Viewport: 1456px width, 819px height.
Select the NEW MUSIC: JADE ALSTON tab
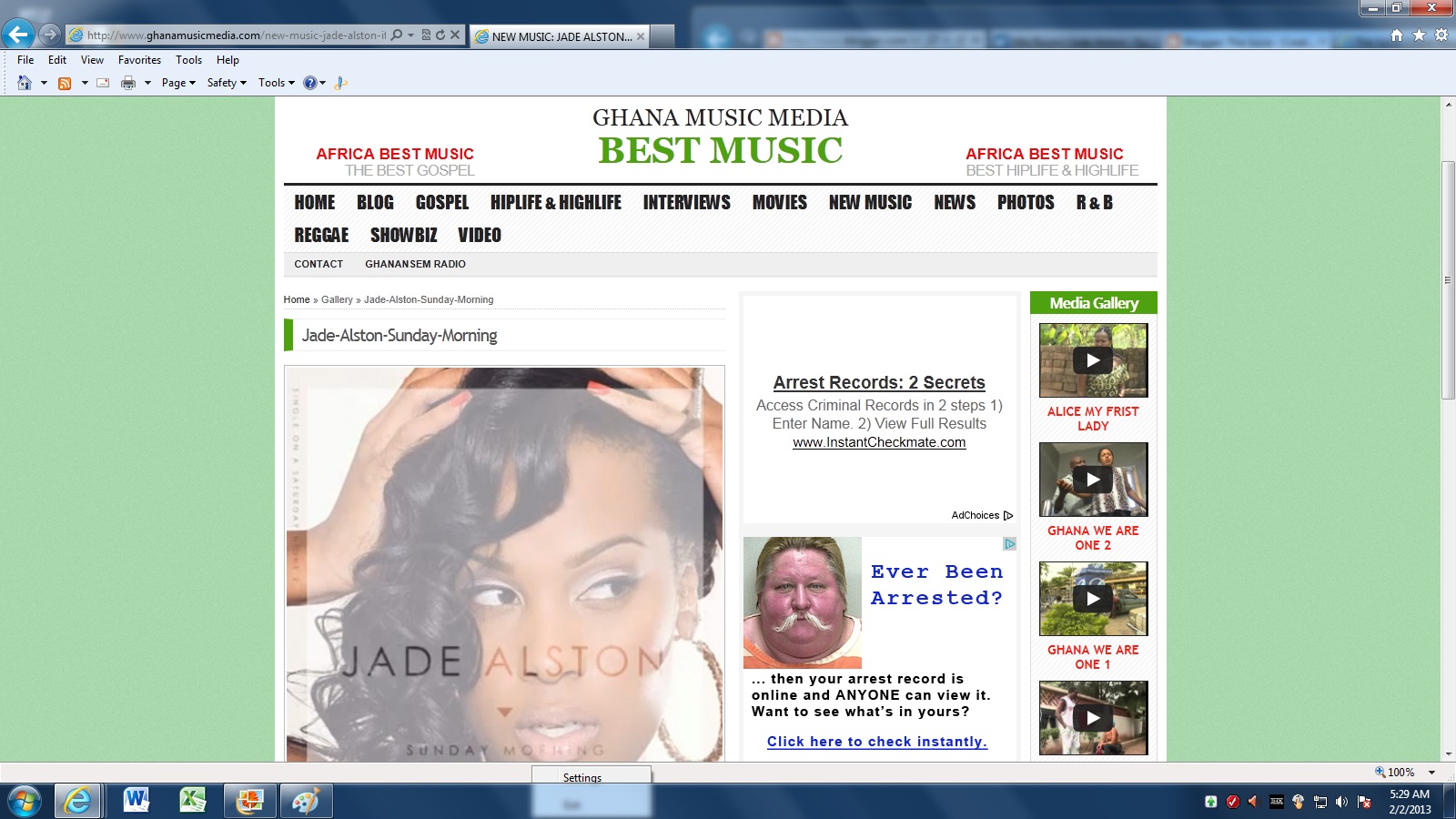[560, 36]
